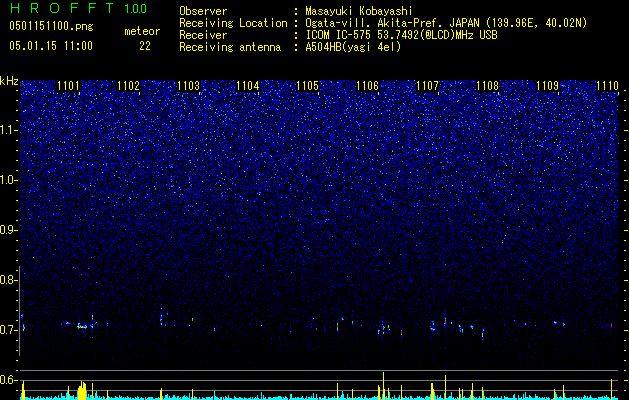Click the 0.7 kHz axis label
The image size is (629, 400).
9,330
